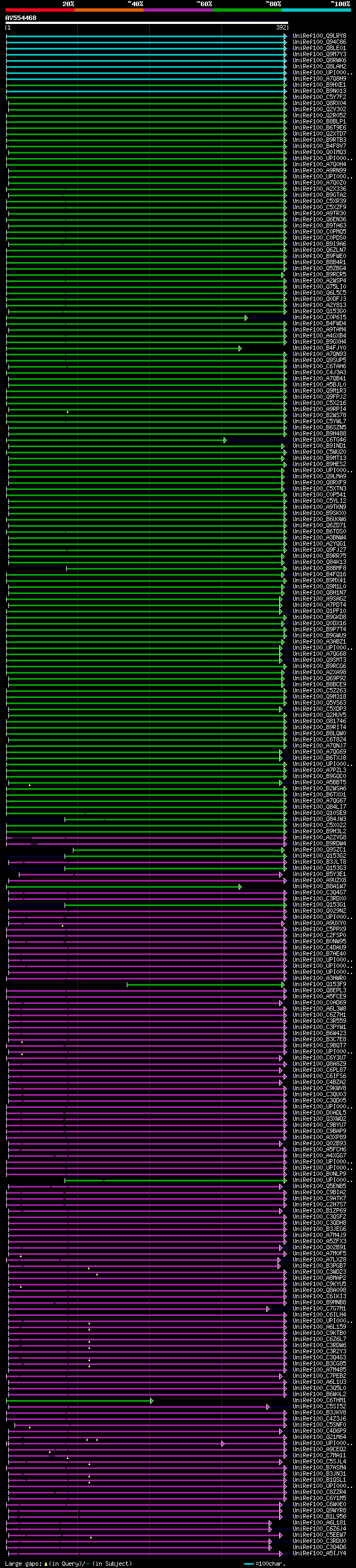Viewport: 356px width, 1568px height.
Task: Click hit label UniRef100_Q153G3
Action: [x=319, y=868]
